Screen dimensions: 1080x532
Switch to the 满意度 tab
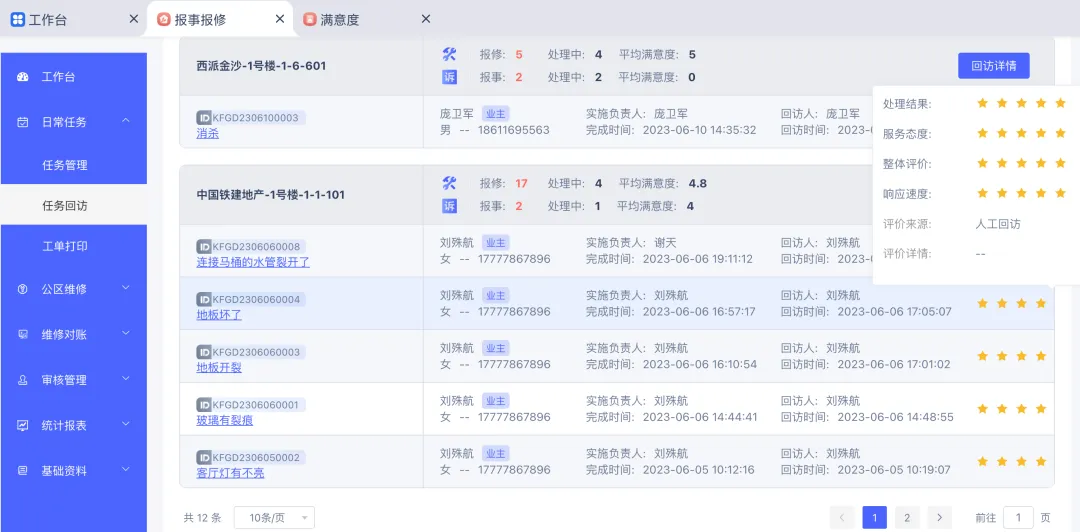point(339,19)
